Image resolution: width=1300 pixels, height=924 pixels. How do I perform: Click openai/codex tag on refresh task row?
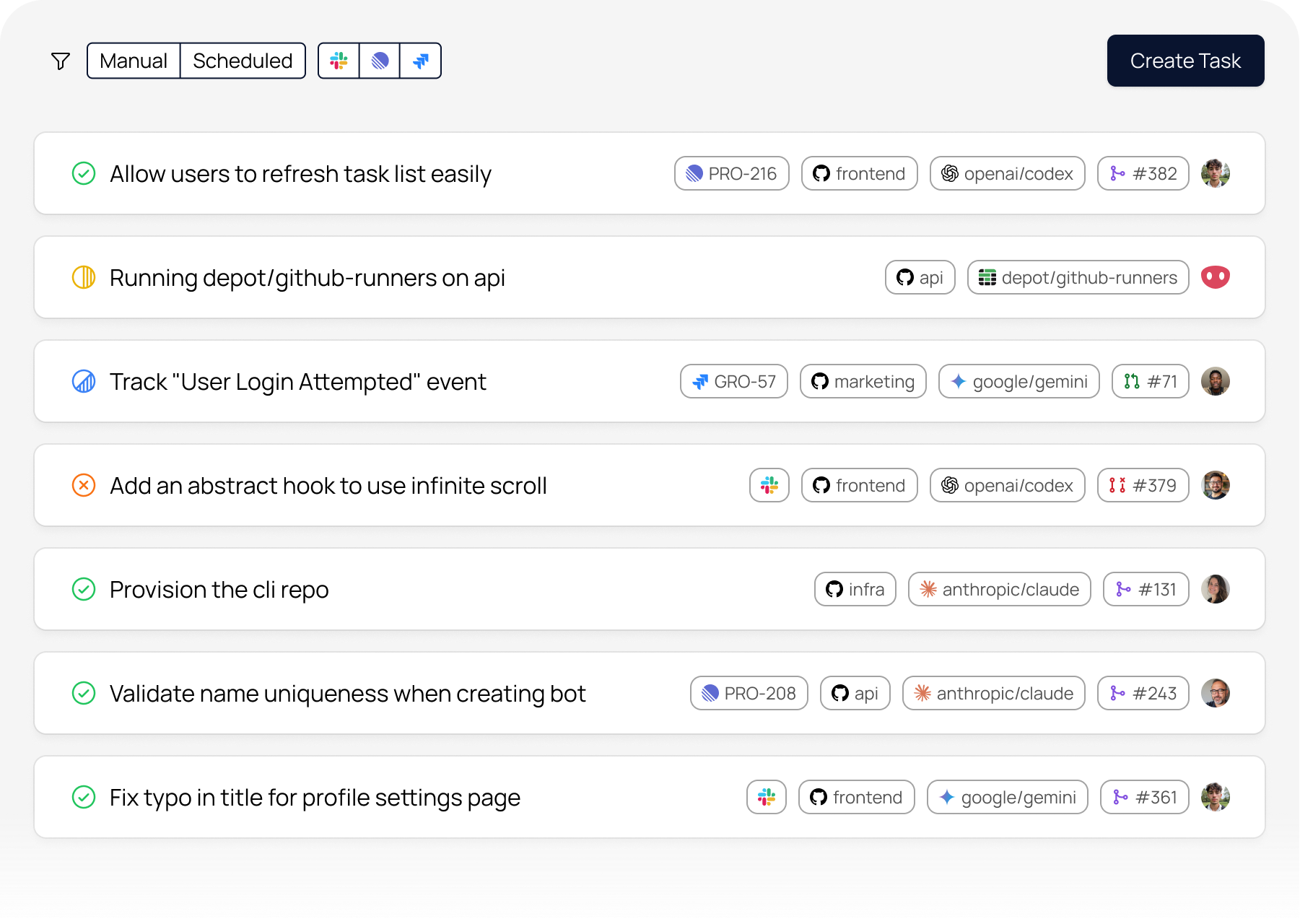pyautogui.click(x=1008, y=173)
